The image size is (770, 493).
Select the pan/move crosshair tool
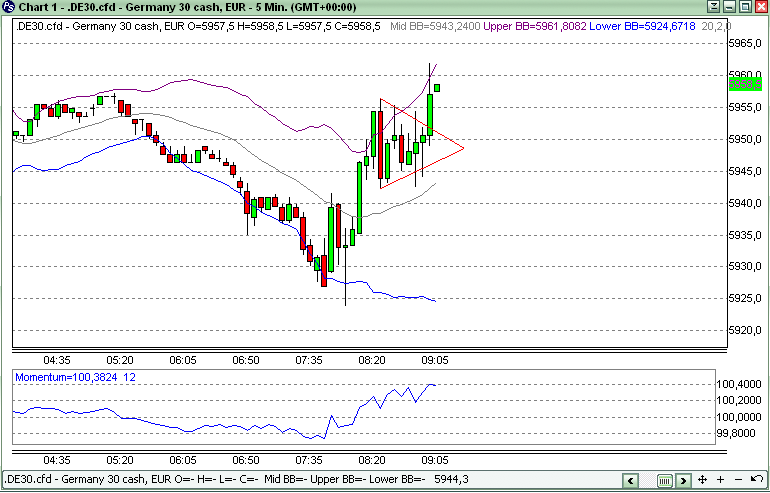coord(702,479)
